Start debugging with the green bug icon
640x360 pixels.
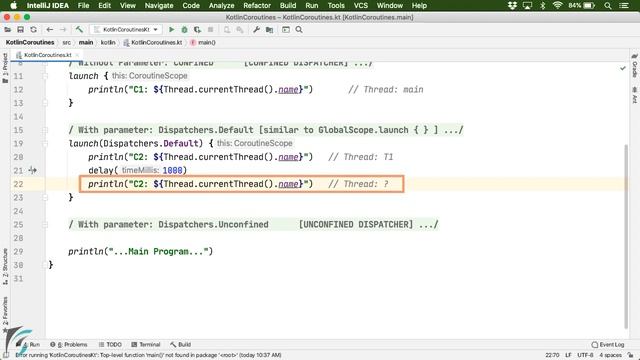184,29
